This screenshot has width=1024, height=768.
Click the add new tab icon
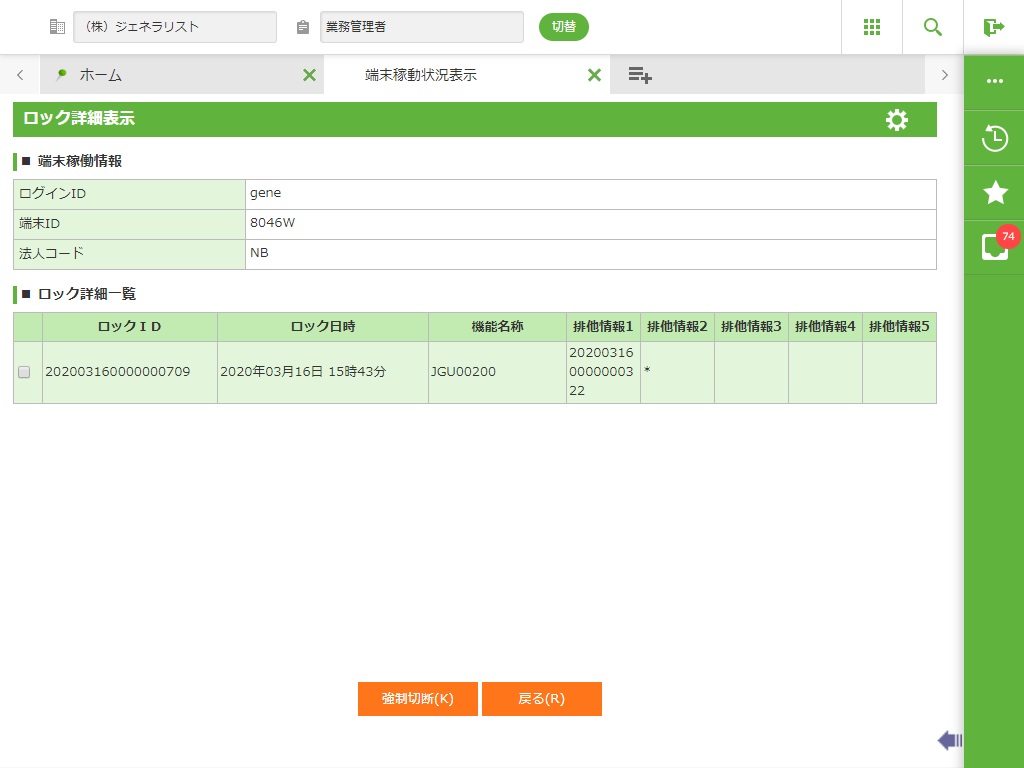[x=640, y=75]
